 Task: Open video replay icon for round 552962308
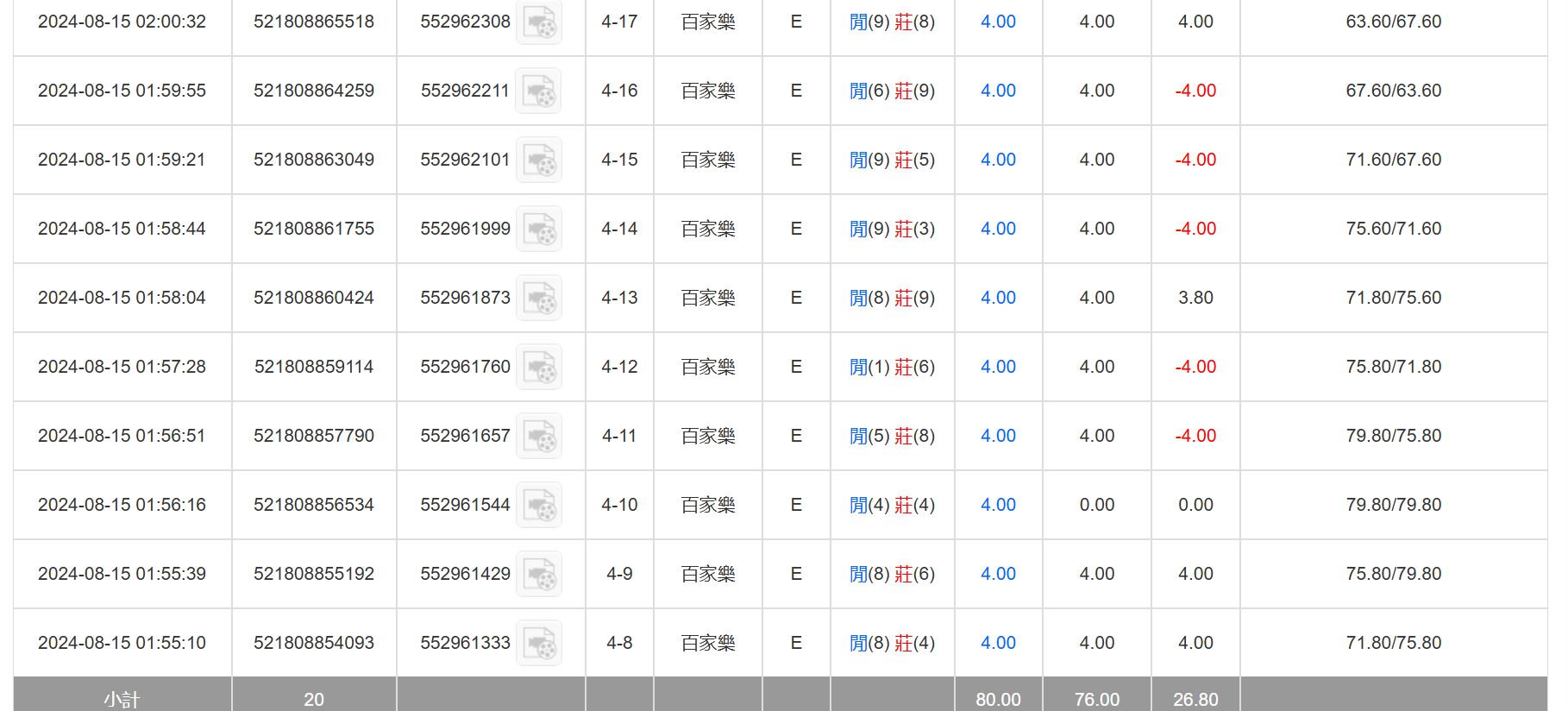point(539,22)
